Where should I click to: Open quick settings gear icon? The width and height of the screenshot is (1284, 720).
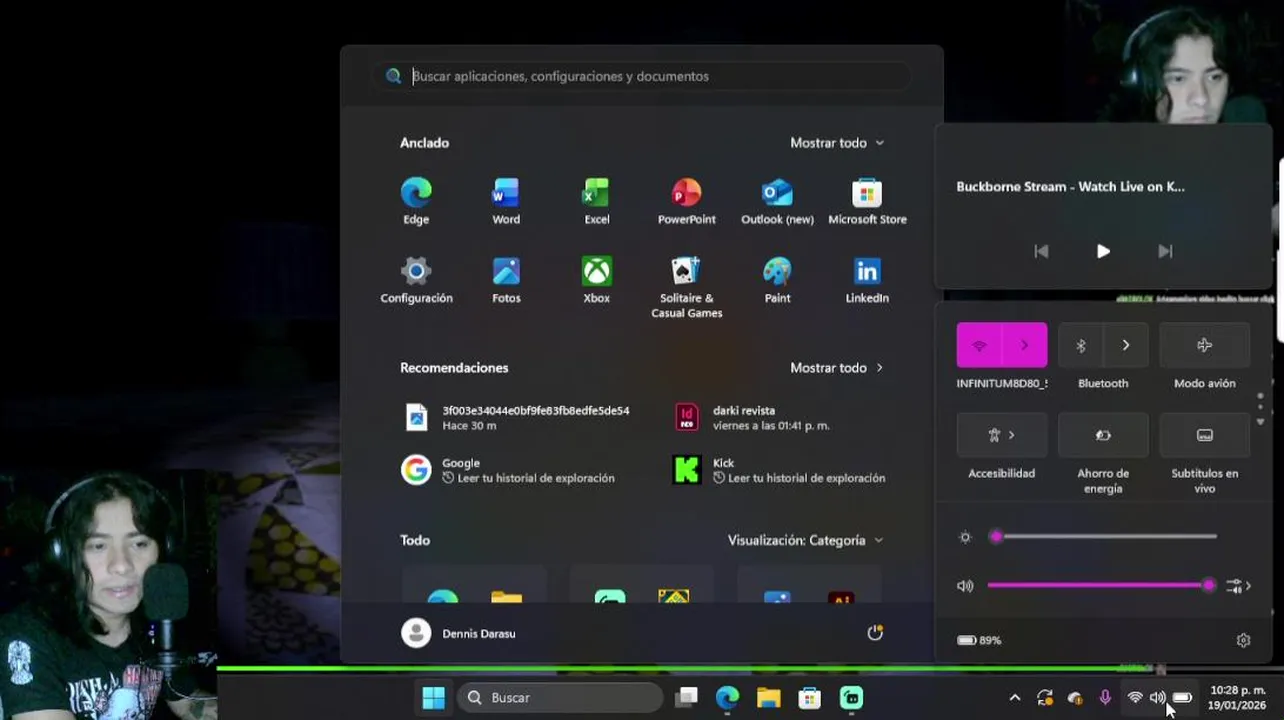click(x=1243, y=640)
